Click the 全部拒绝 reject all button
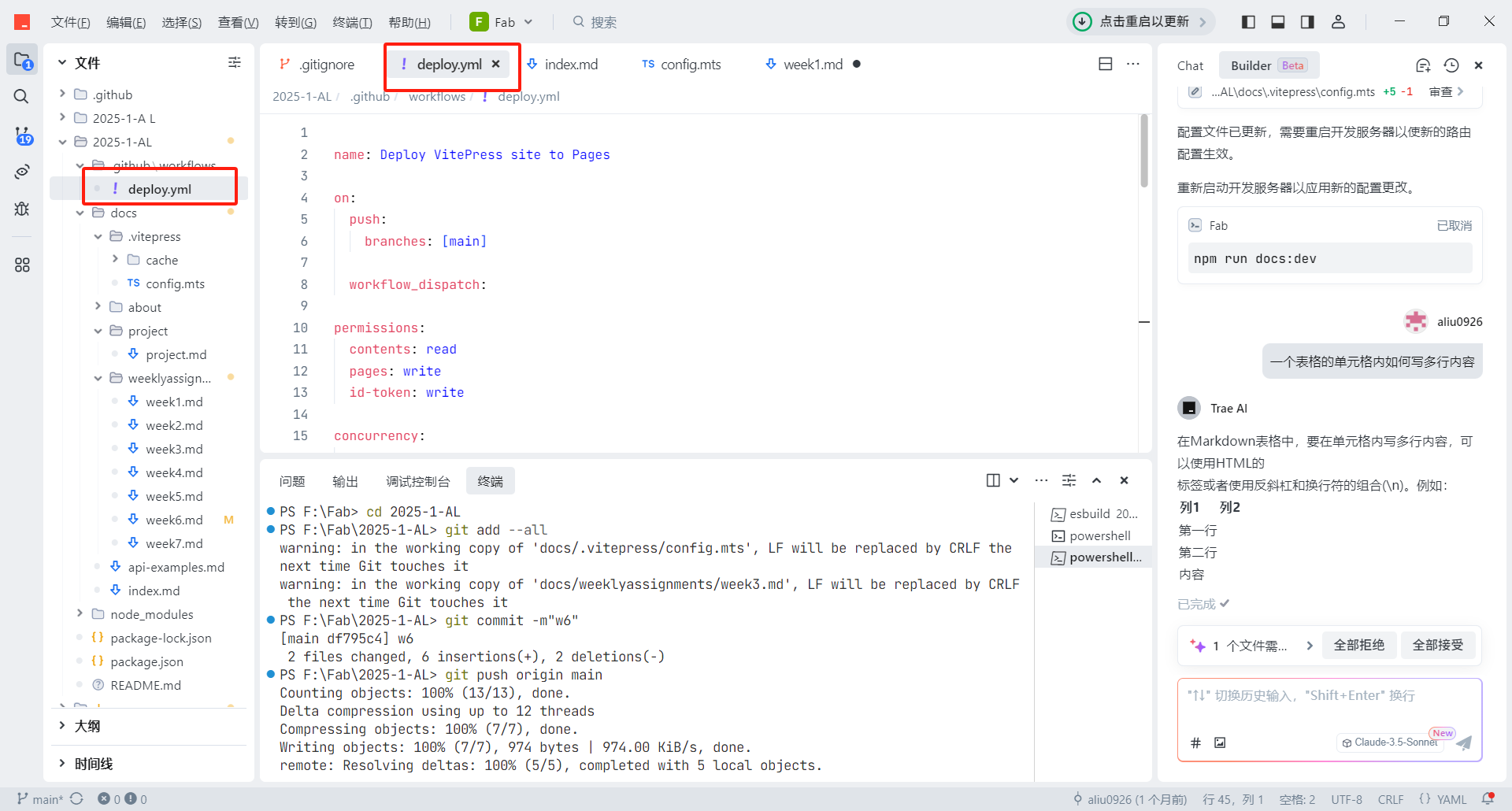 (1358, 645)
